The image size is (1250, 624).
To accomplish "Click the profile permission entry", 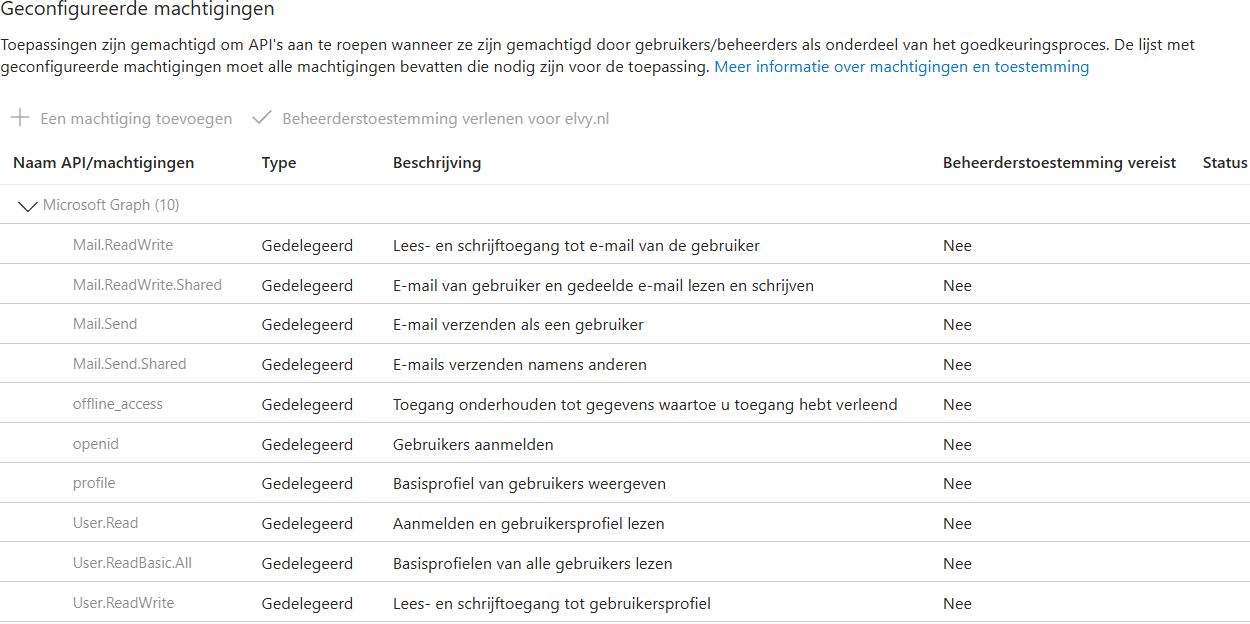I will point(93,483).
